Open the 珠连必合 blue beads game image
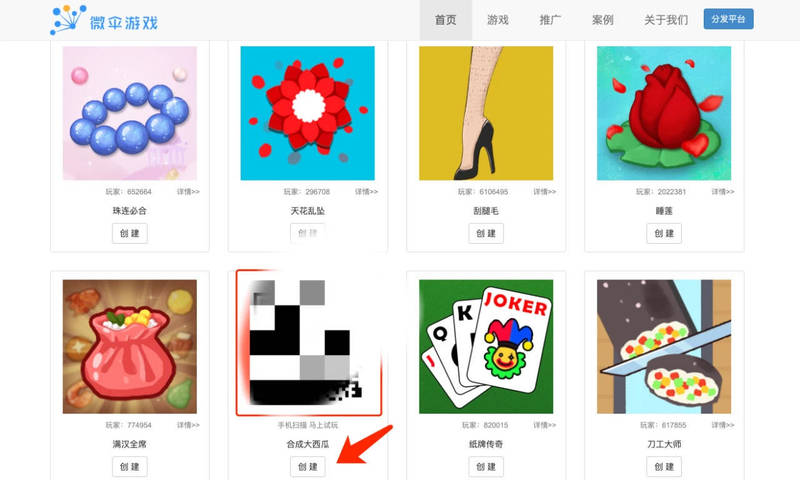The width and height of the screenshot is (800, 480). pyautogui.click(x=130, y=113)
